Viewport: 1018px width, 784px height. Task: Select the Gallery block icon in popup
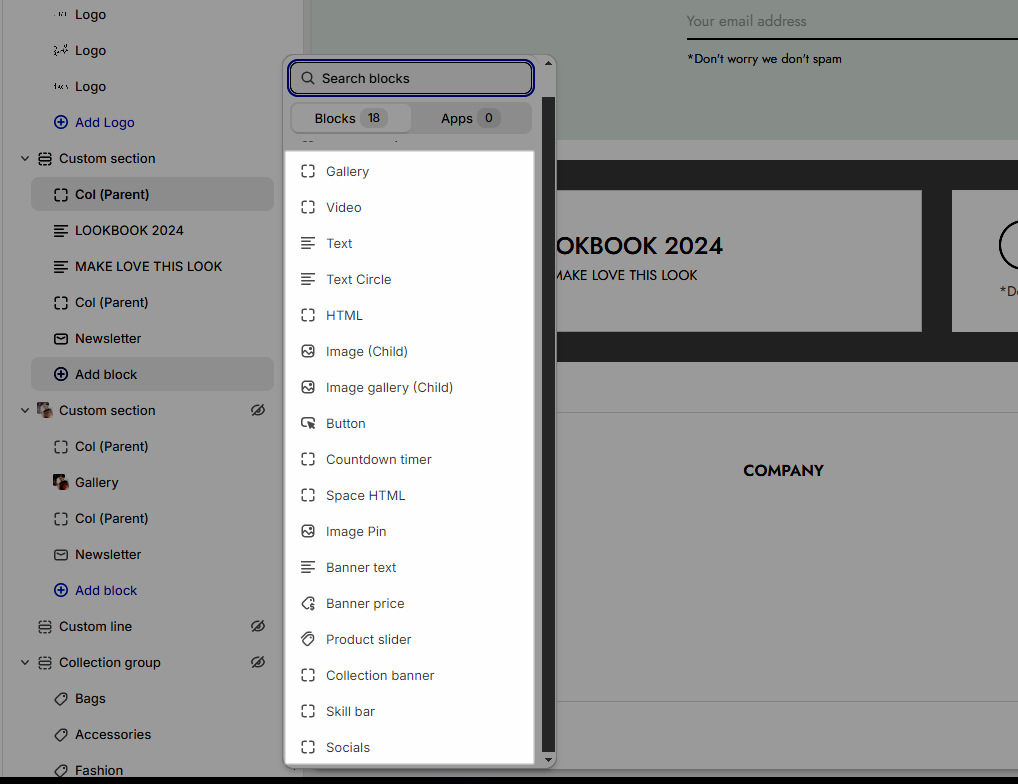click(x=308, y=171)
